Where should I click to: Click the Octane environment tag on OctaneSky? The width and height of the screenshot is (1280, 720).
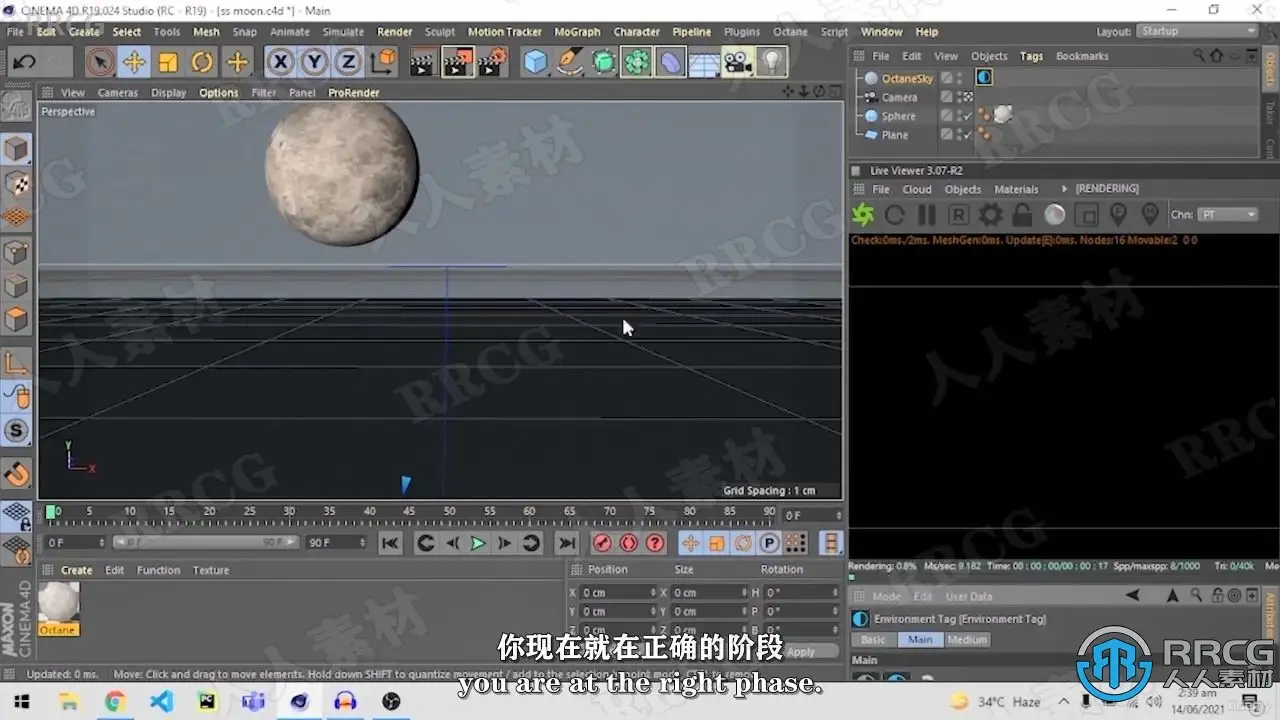[984, 78]
